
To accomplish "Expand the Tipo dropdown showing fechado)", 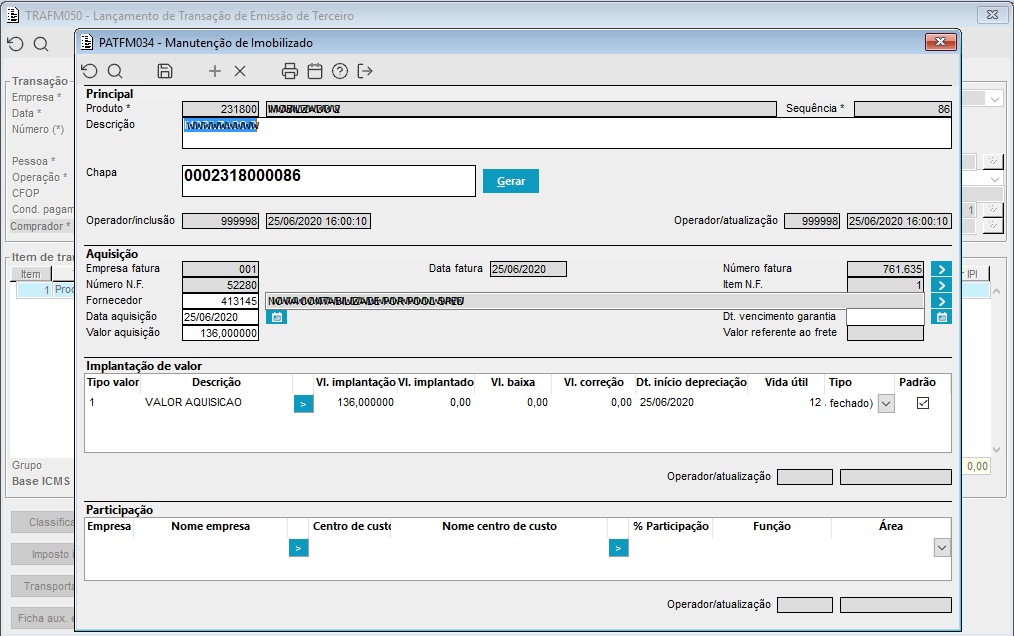I will pyautogui.click(x=886, y=404).
